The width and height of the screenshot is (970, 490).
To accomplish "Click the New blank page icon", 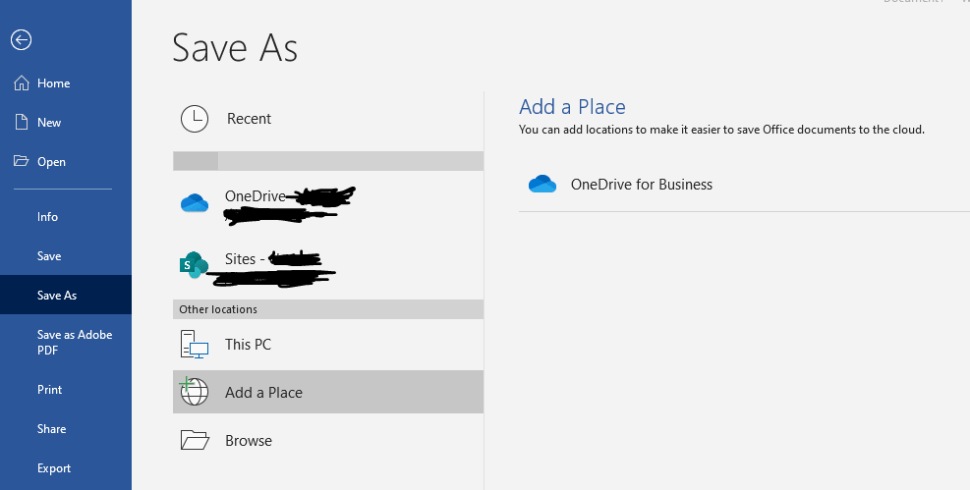I will (x=22, y=122).
